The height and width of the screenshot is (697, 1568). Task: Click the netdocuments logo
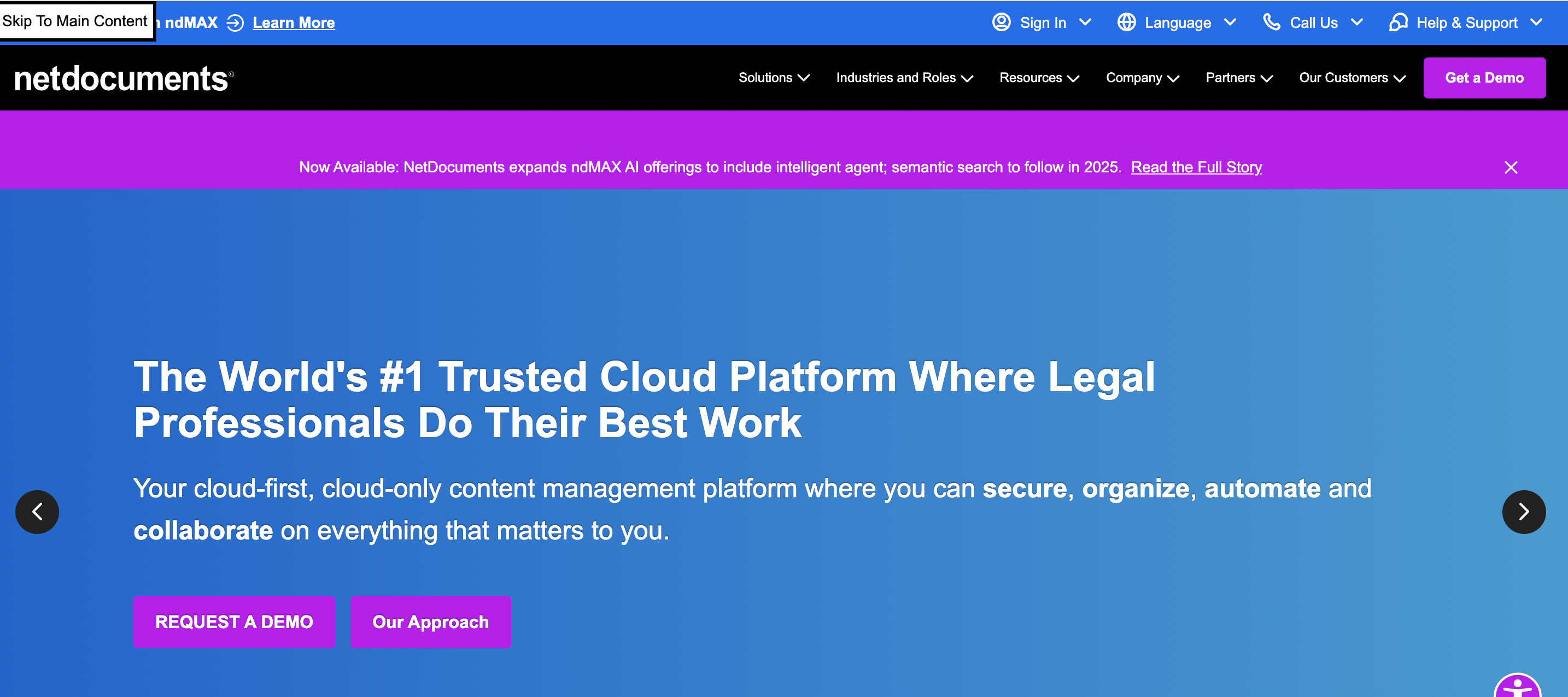tap(124, 79)
